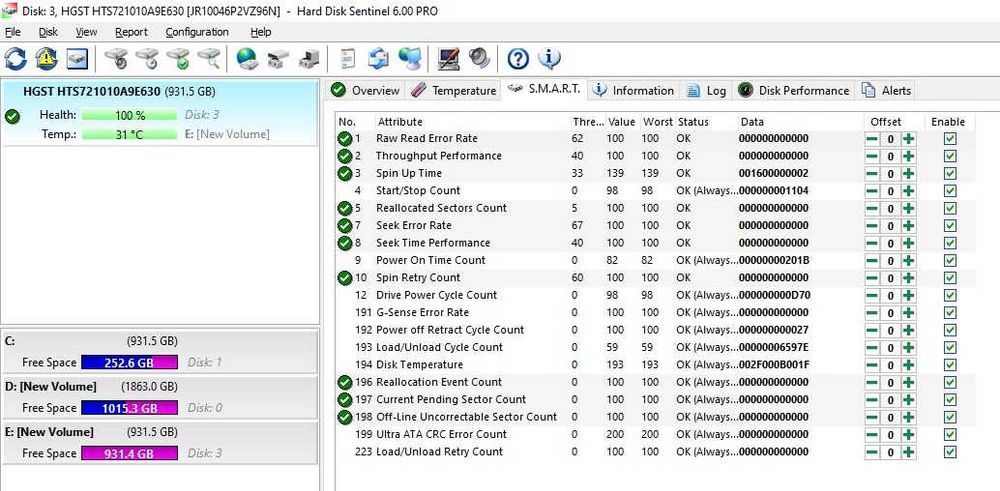Increase offset for Reallocated Sectors Count
Viewport: 1000px width, 491px height.
908,209
